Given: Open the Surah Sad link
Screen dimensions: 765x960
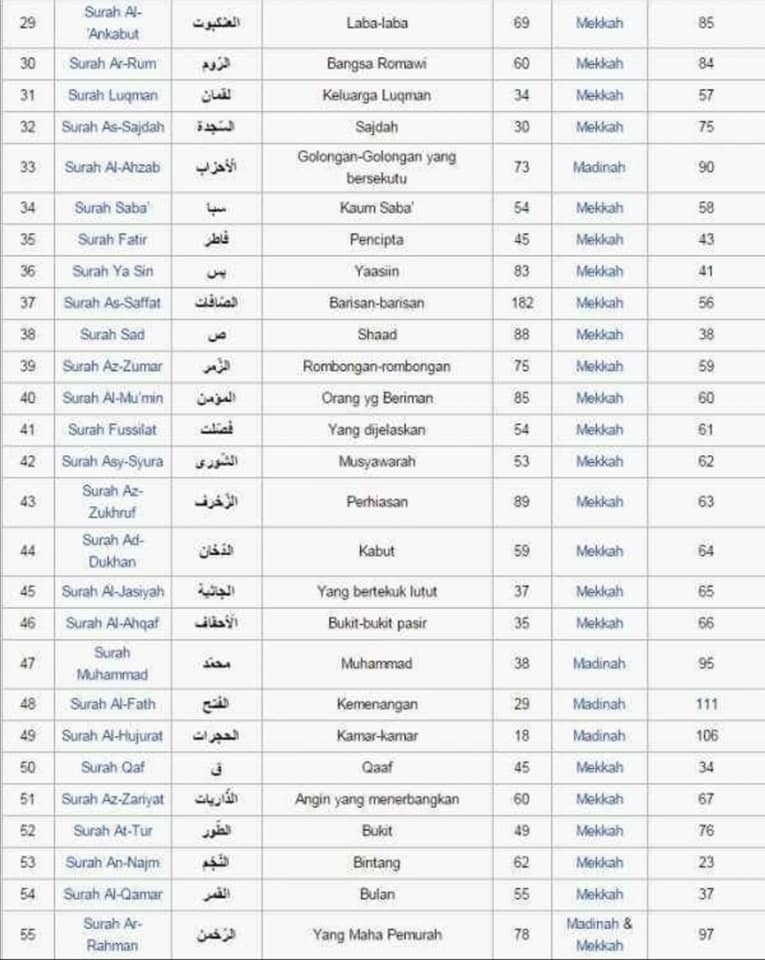Looking at the screenshot, I should click(113, 335).
